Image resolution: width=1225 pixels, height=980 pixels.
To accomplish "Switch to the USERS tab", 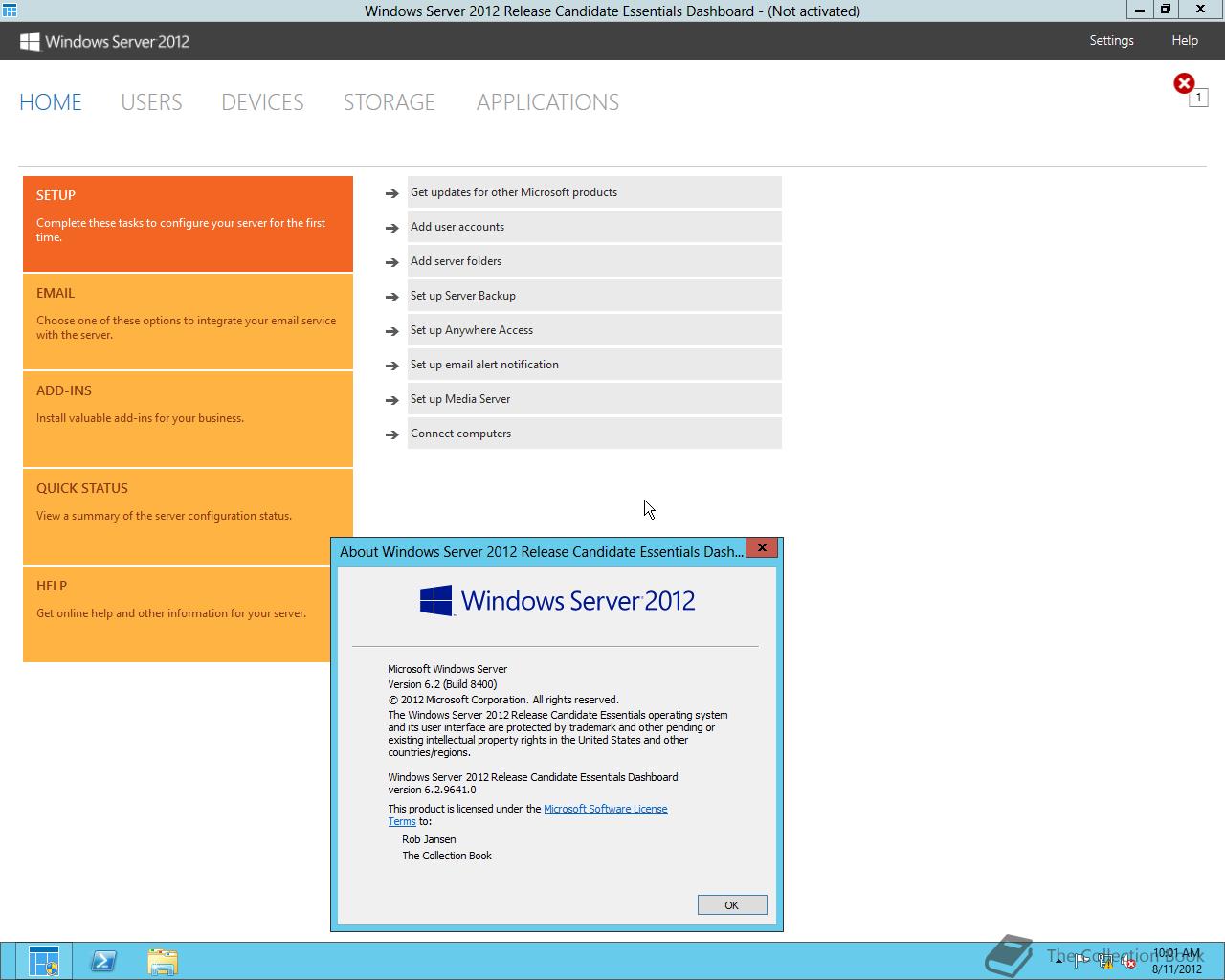I will coord(151,102).
